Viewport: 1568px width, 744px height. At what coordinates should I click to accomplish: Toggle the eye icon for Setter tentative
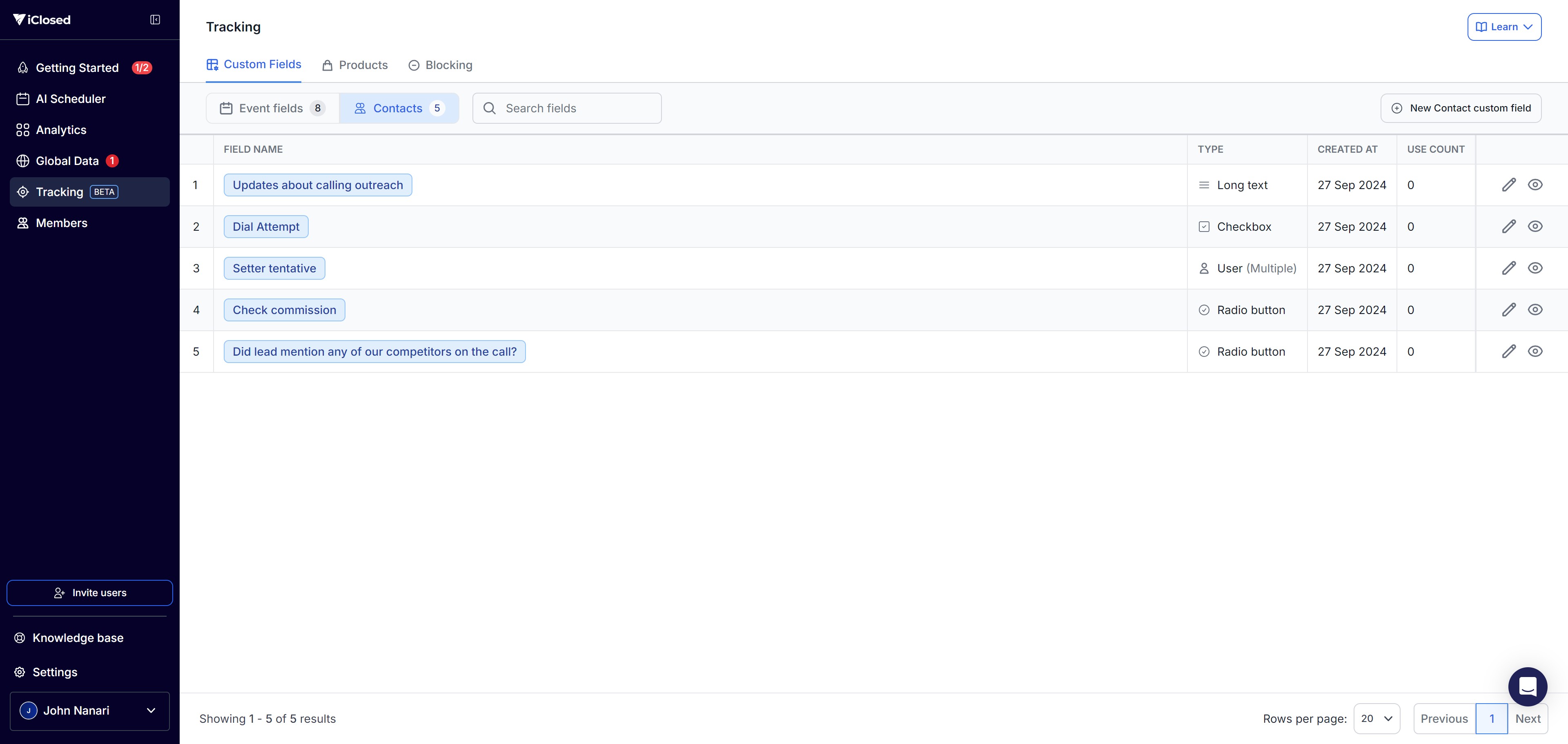click(x=1535, y=268)
